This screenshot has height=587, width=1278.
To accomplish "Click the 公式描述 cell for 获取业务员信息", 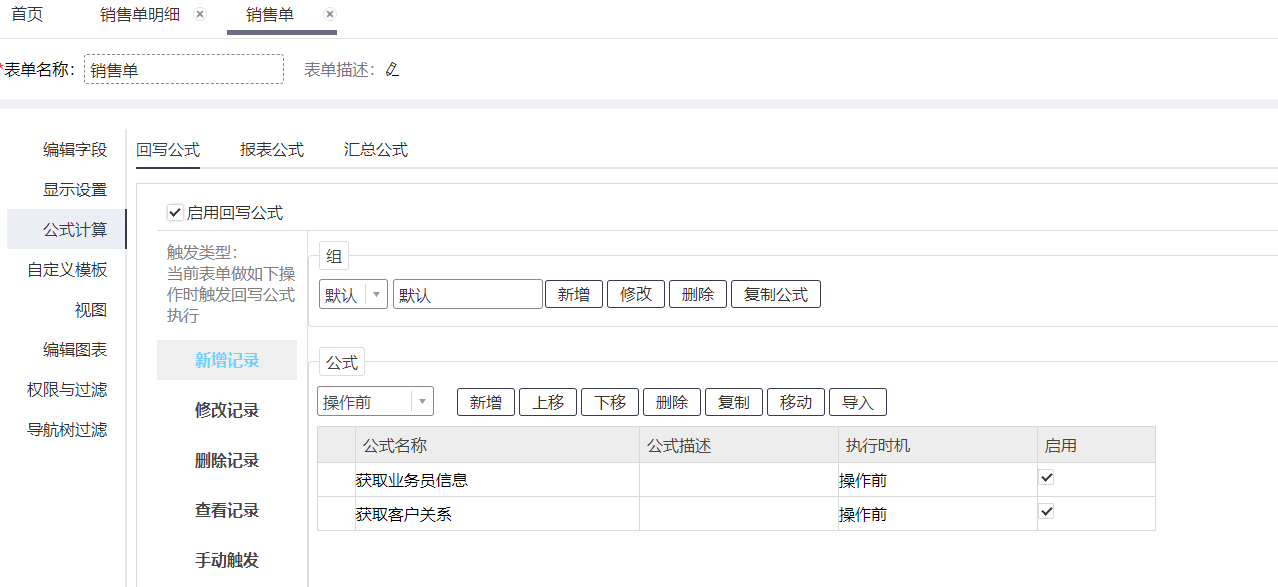I will [739, 480].
